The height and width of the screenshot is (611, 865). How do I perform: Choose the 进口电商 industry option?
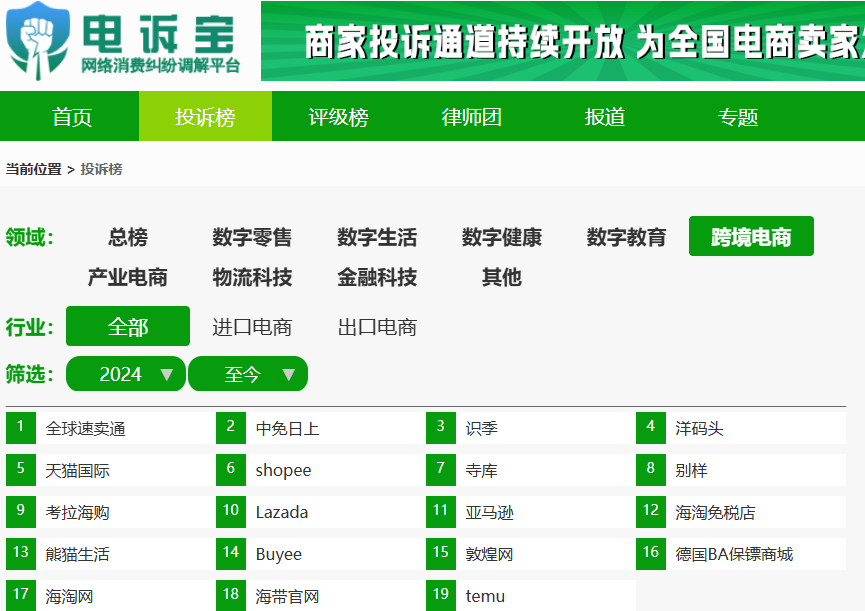[252, 327]
